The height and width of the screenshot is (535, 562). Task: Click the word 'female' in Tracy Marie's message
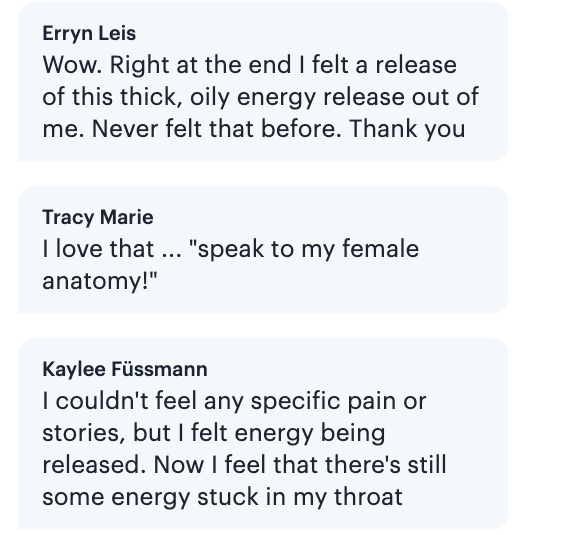click(380, 249)
